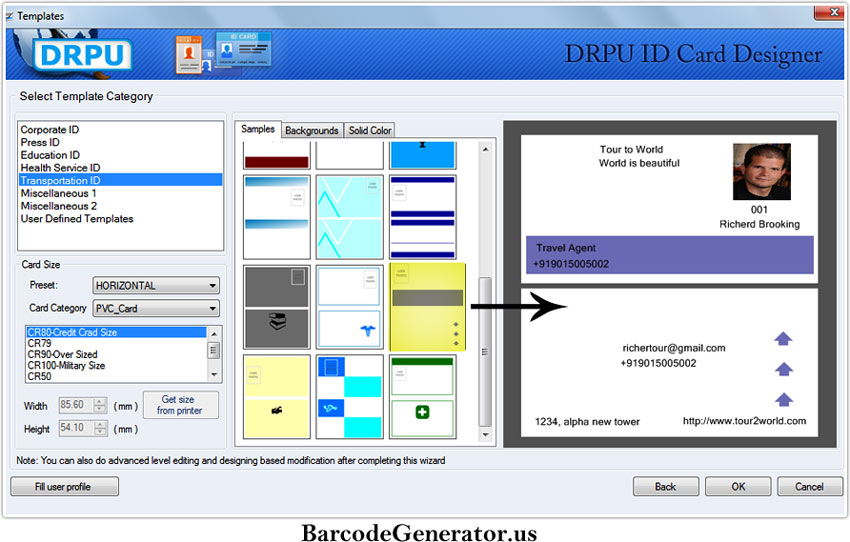Image resolution: width=850 pixels, height=542 pixels.
Task: Click the preview card photo
Action: pyautogui.click(x=762, y=172)
